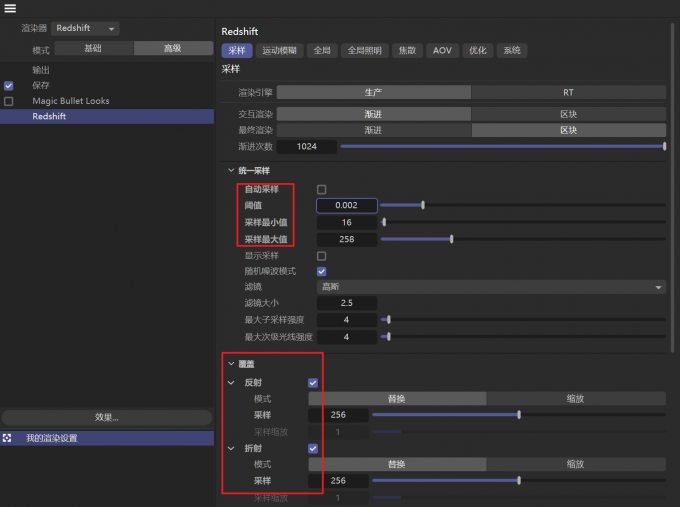Click the 阈值 value field
This screenshot has height=507, width=680.
347,206
